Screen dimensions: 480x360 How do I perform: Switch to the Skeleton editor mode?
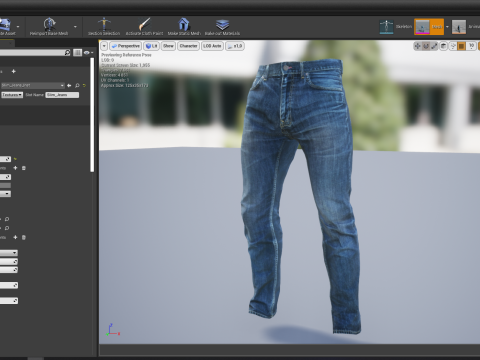tap(396, 27)
